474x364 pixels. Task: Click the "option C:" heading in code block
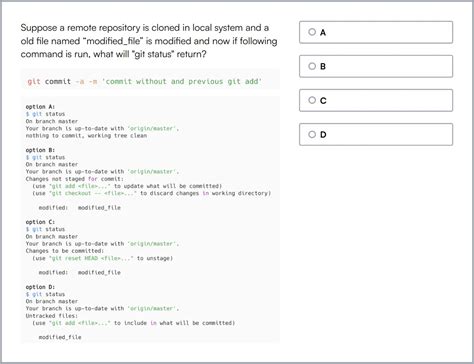40,222
